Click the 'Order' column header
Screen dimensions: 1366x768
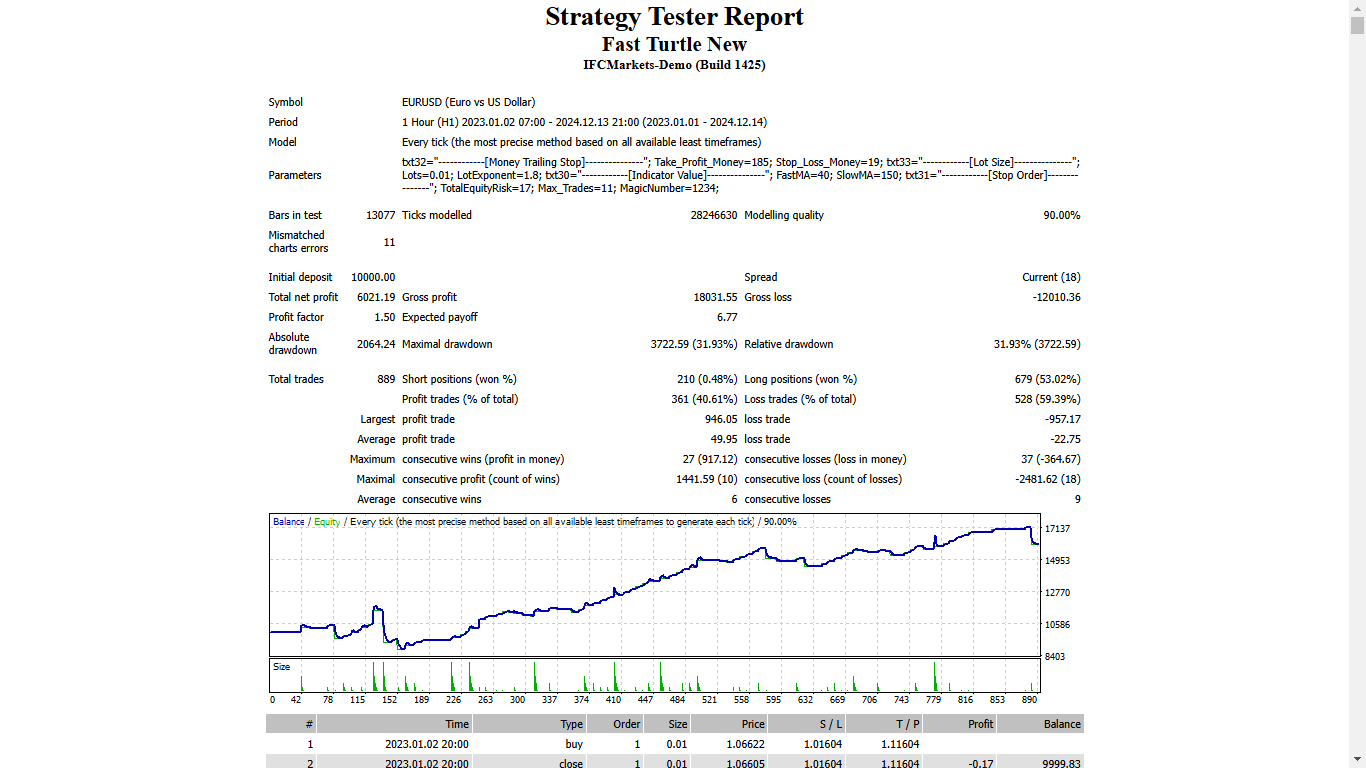point(615,724)
